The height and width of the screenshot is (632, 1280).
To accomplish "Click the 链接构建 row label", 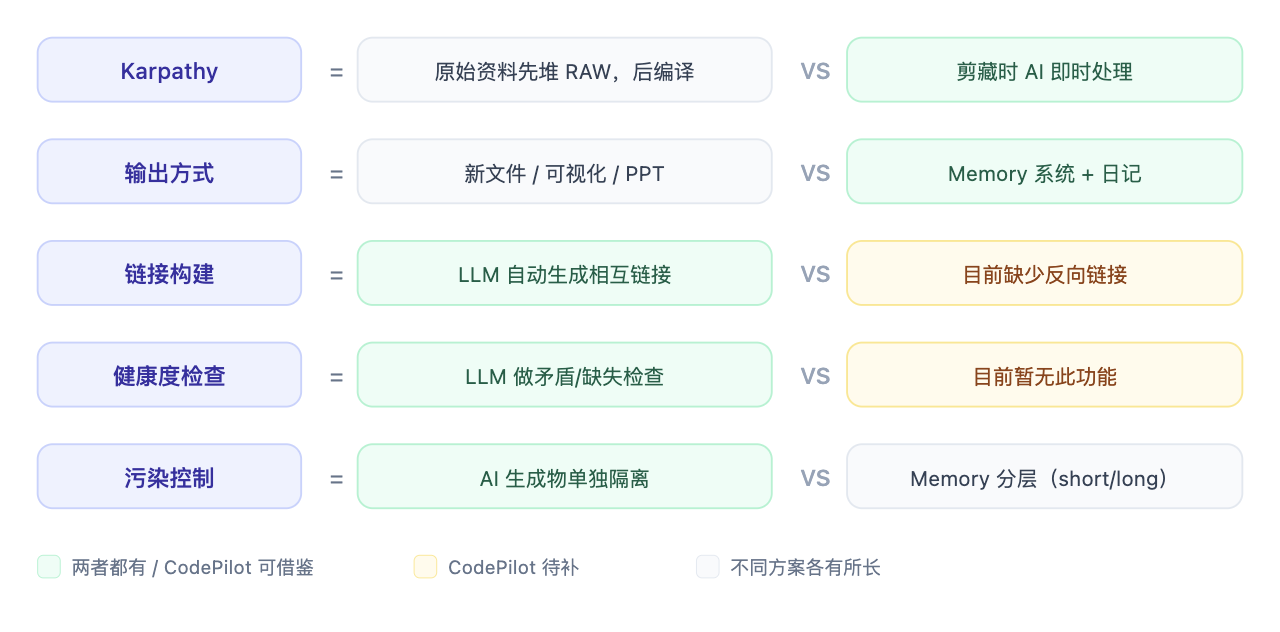I will click(169, 273).
